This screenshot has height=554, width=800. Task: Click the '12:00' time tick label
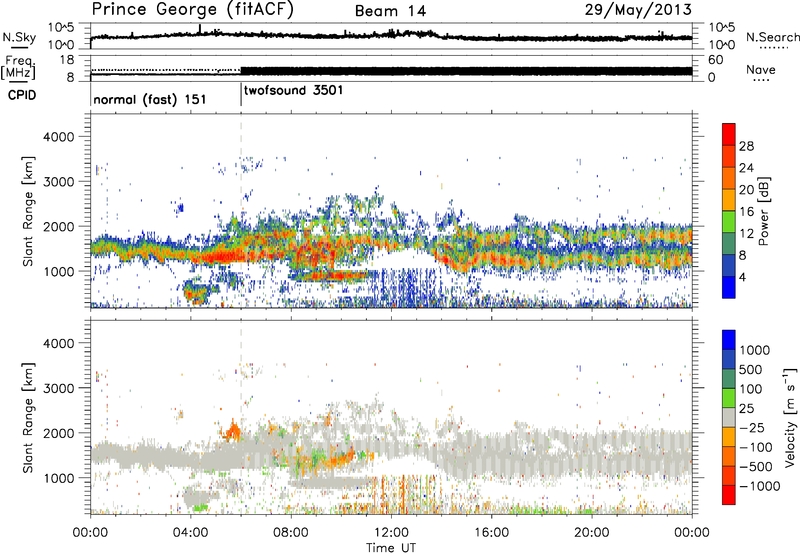click(391, 533)
